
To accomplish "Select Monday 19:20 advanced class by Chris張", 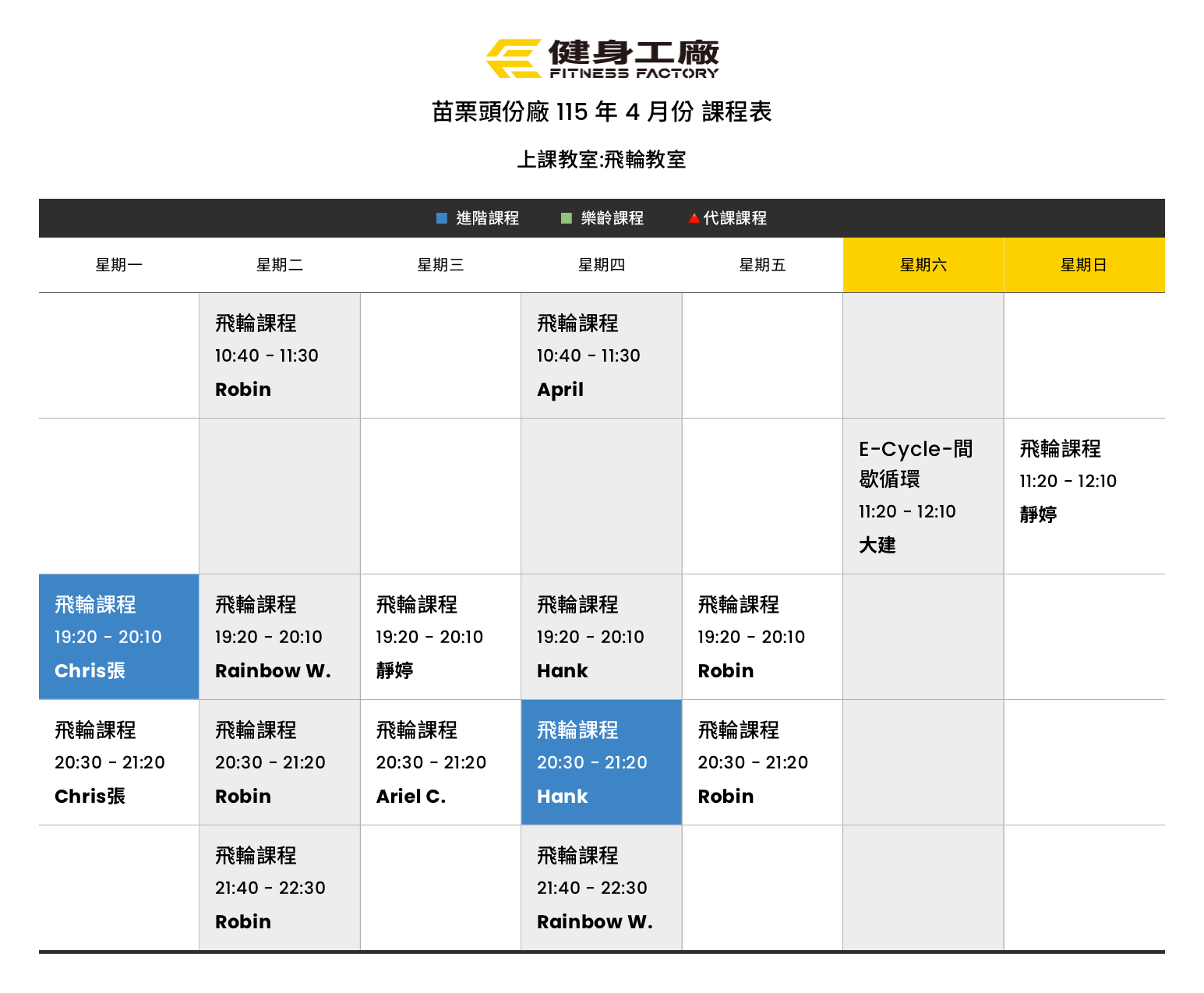I will coord(118,637).
